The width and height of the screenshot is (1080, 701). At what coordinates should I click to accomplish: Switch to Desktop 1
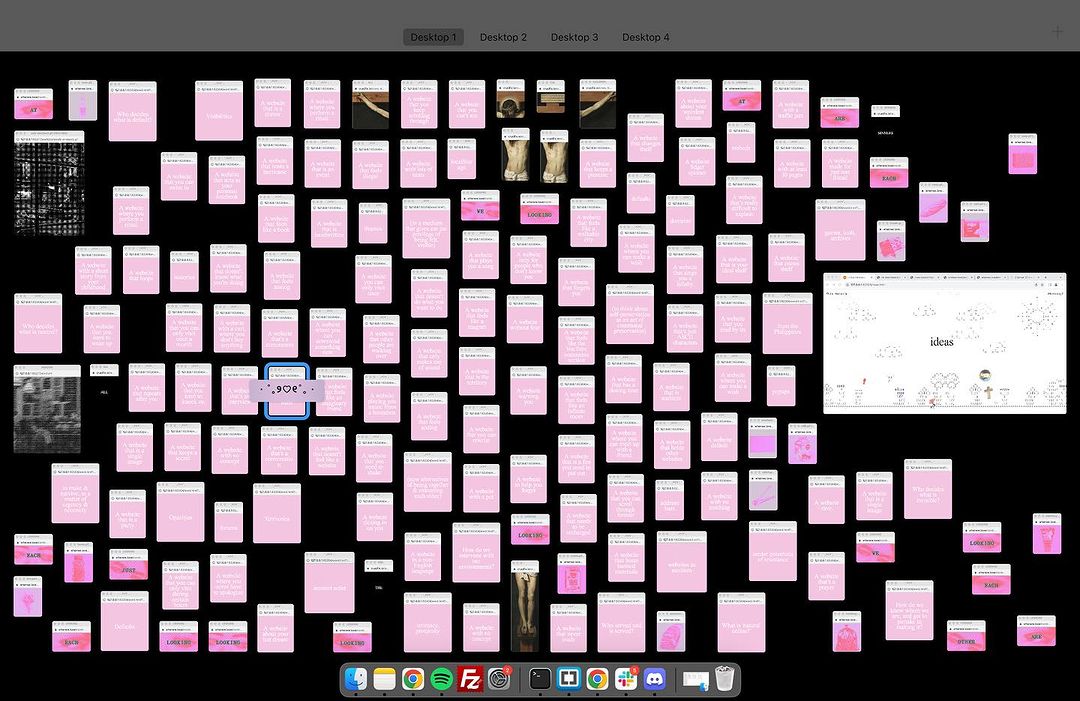433,37
